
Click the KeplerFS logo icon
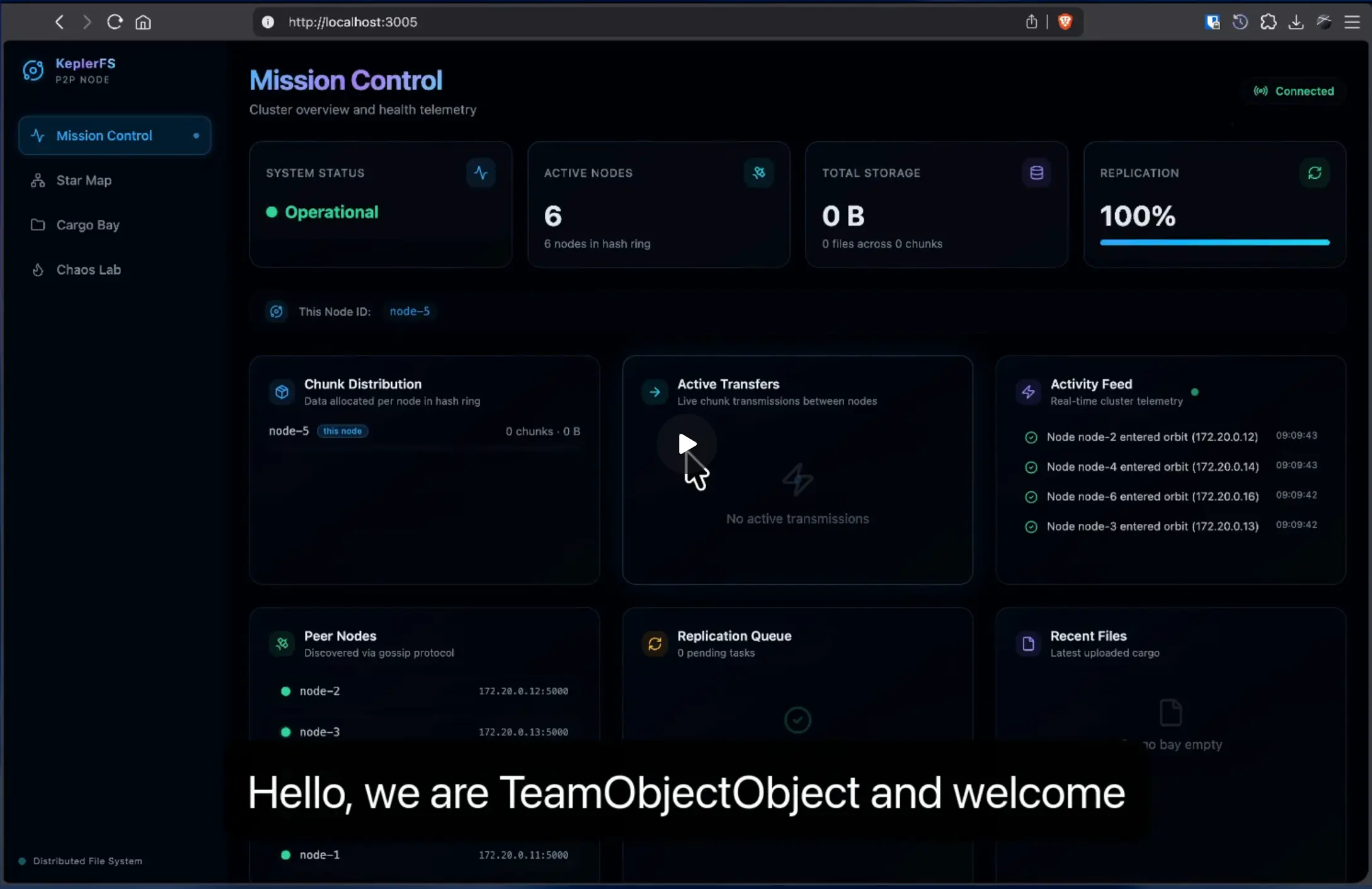point(33,71)
